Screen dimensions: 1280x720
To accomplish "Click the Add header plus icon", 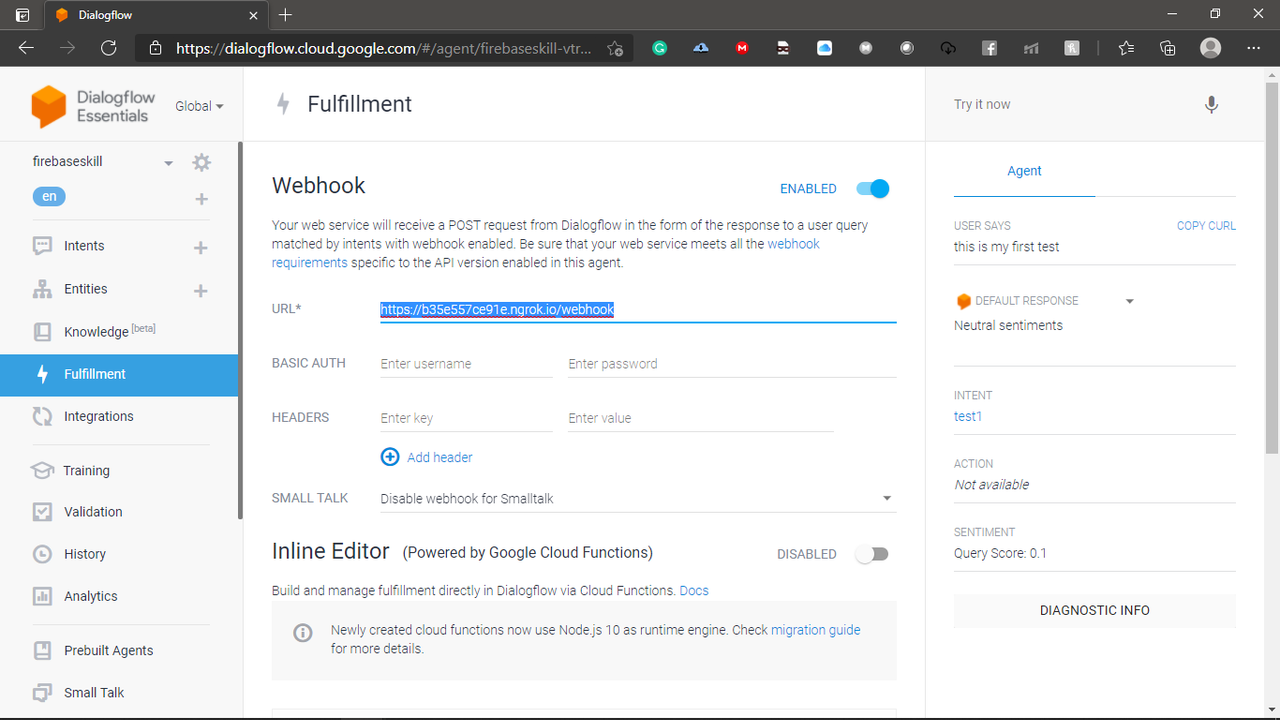I will pyautogui.click(x=390, y=457).
